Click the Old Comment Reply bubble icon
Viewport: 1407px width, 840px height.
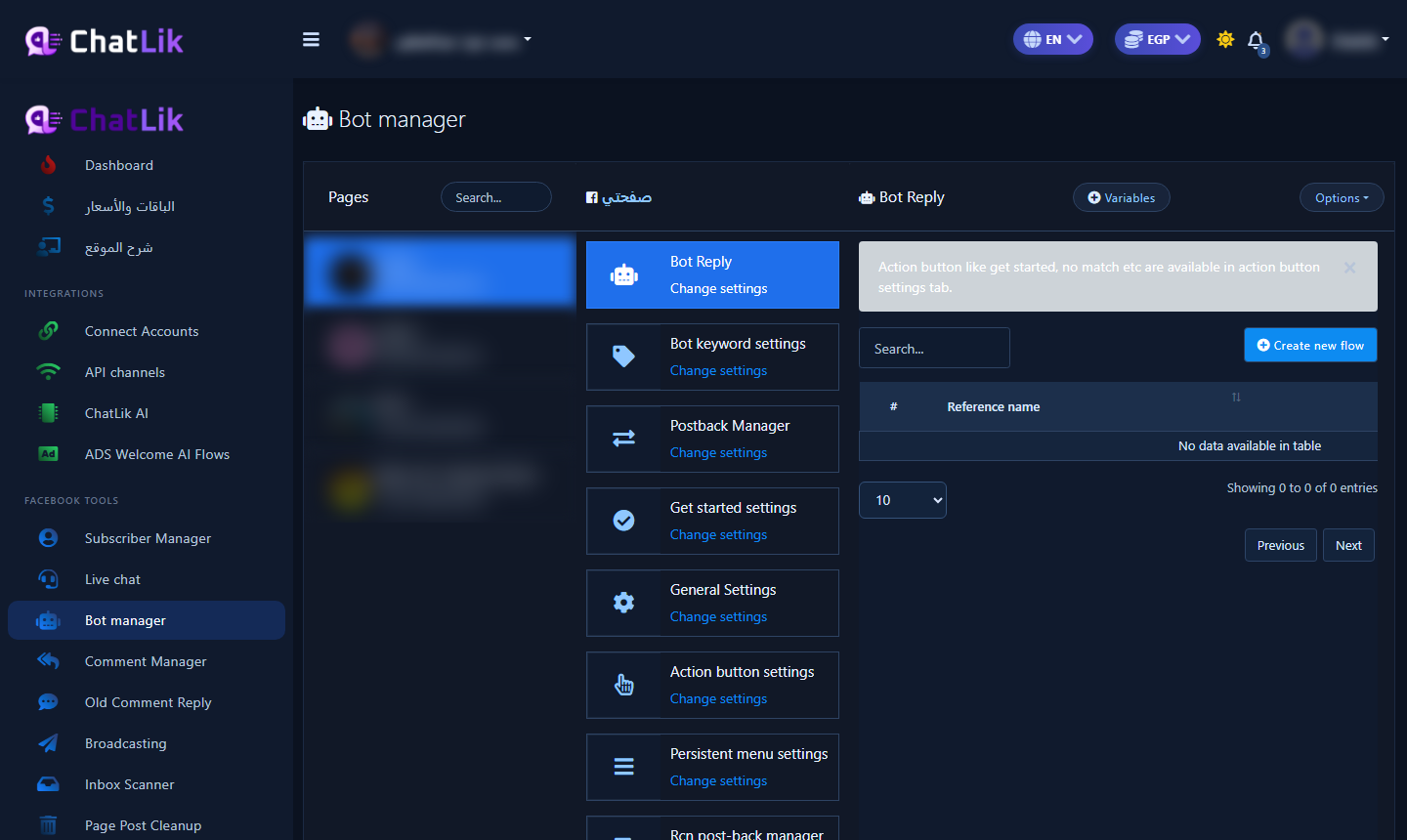coord(48,702)
